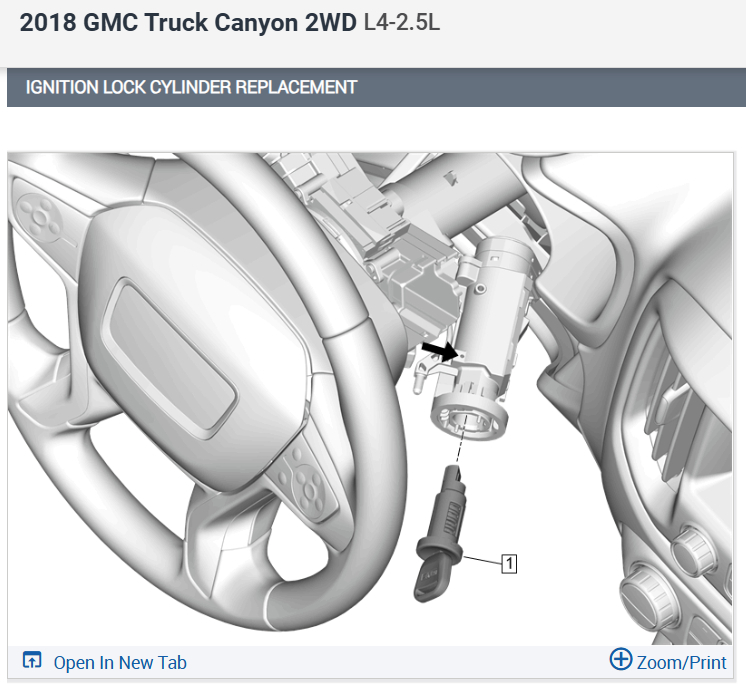Click the L4-2.5L engine label
The height and width of the screenshot is (684, 746).
click(402, 22)
